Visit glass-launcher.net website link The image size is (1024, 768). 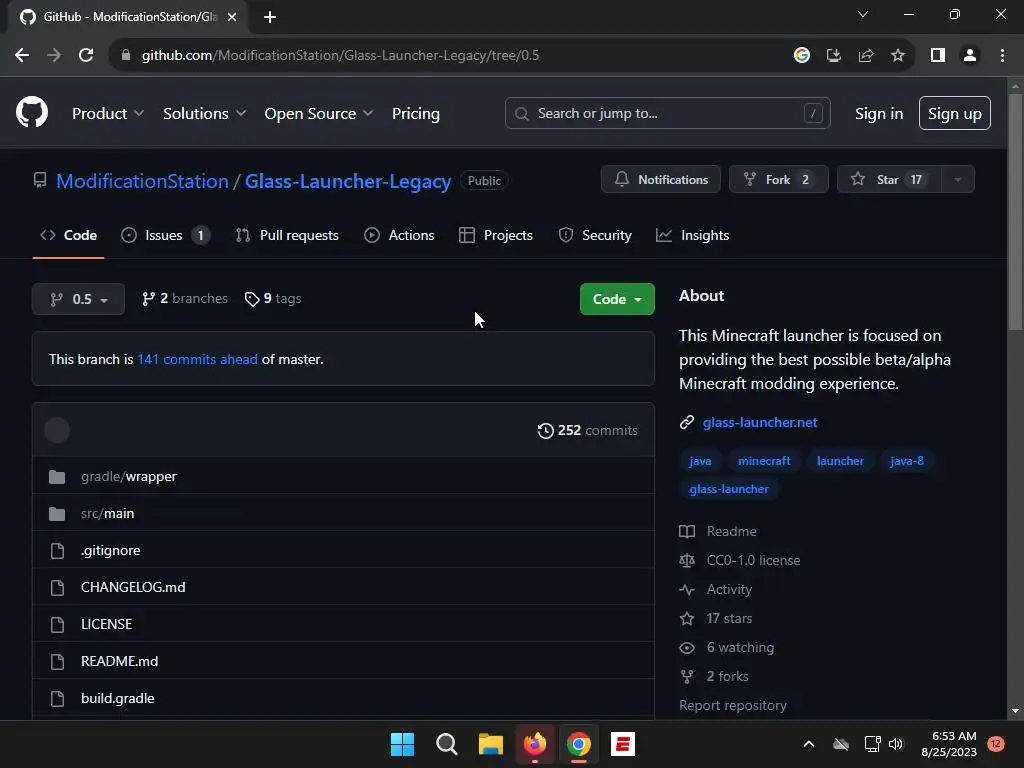tap(760, 423)
